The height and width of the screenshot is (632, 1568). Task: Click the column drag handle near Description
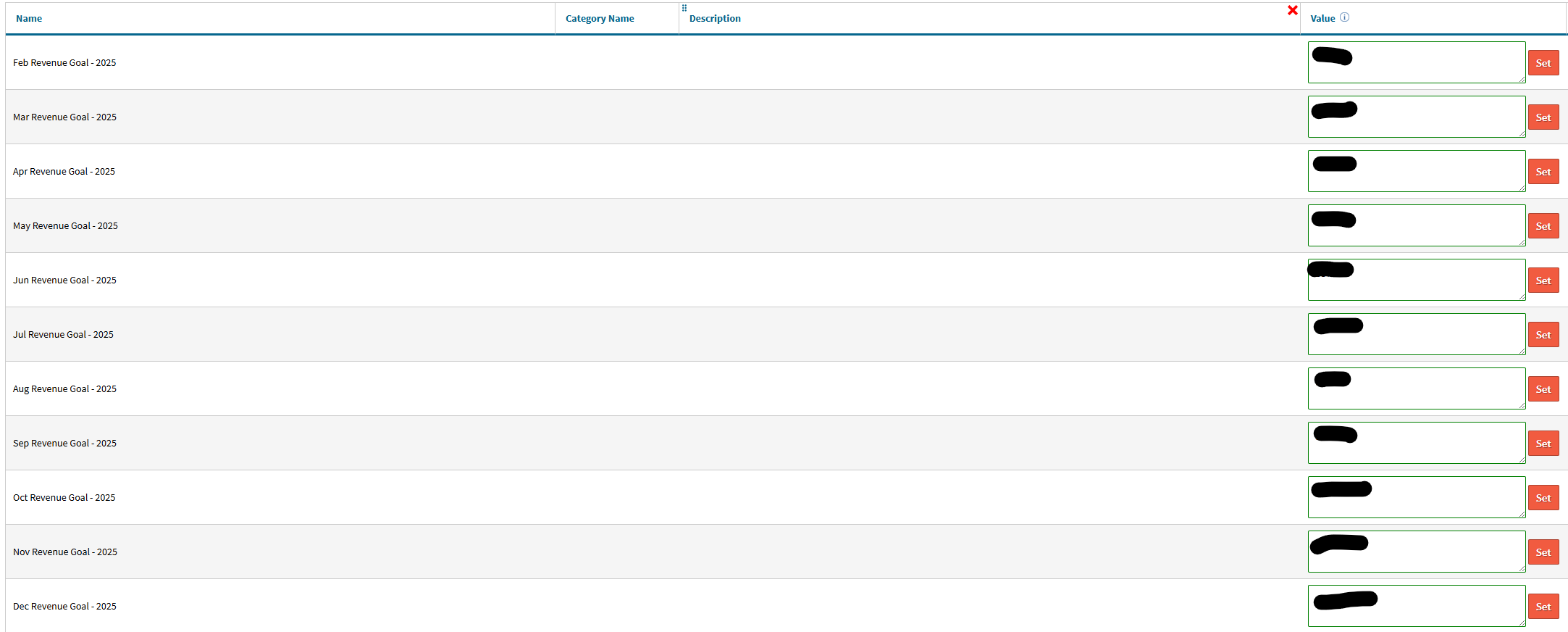[x=684, y=8]
